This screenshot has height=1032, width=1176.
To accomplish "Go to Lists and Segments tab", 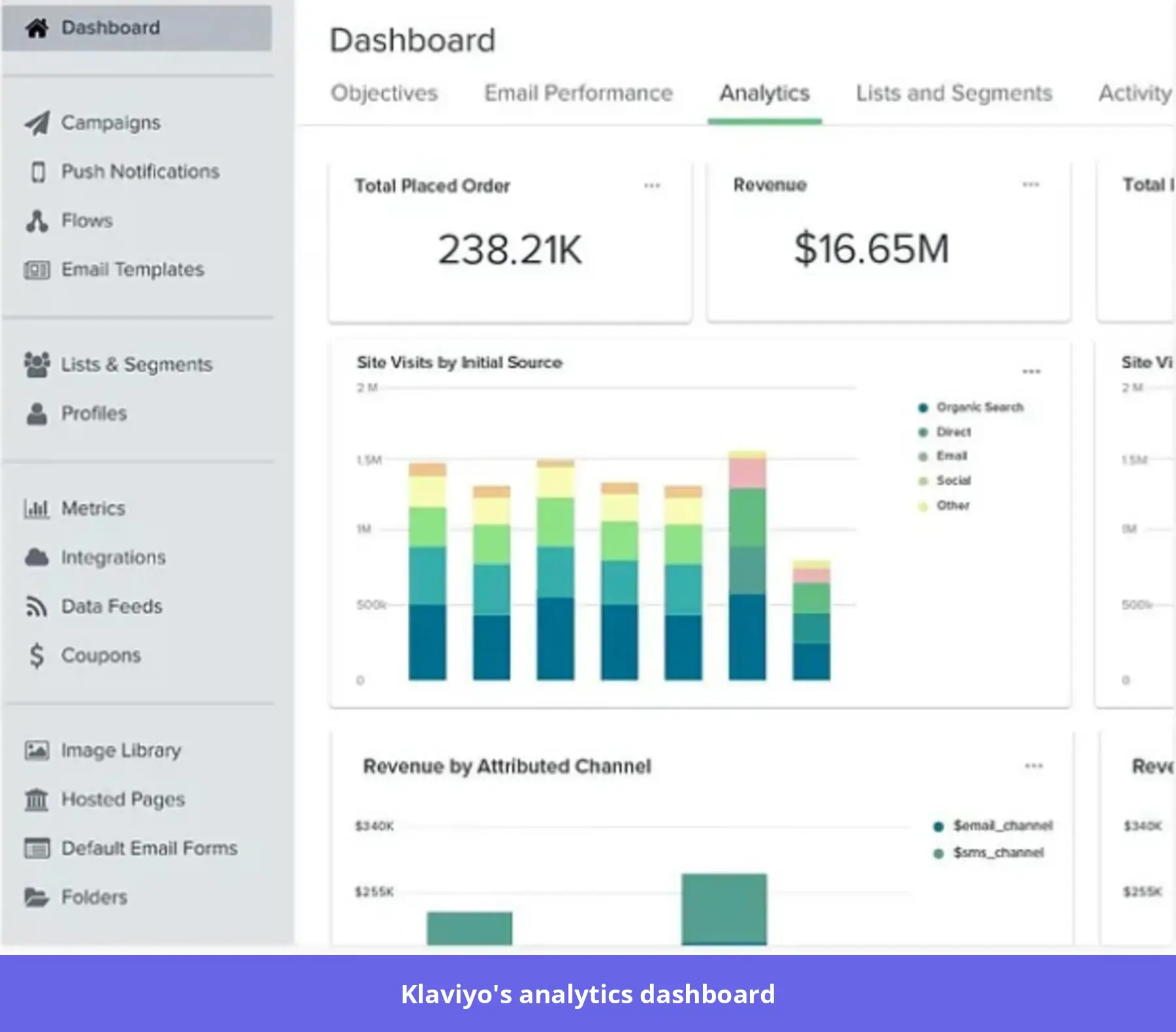I will [954, 93].
